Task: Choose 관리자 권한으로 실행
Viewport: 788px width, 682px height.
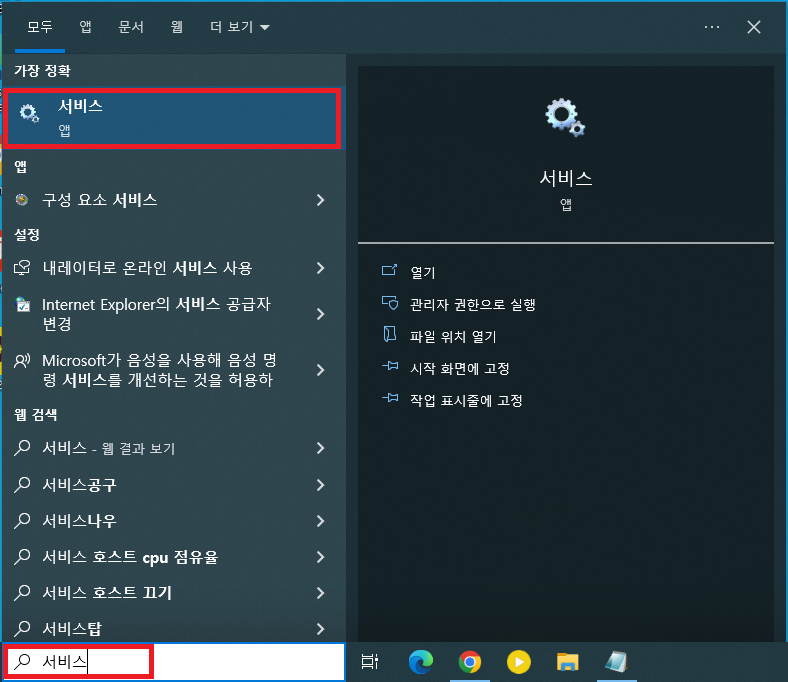Action: coord(472,305)
